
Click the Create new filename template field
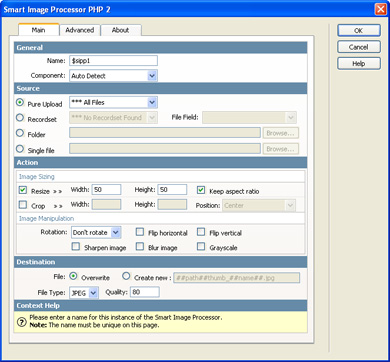pos(236,278)
